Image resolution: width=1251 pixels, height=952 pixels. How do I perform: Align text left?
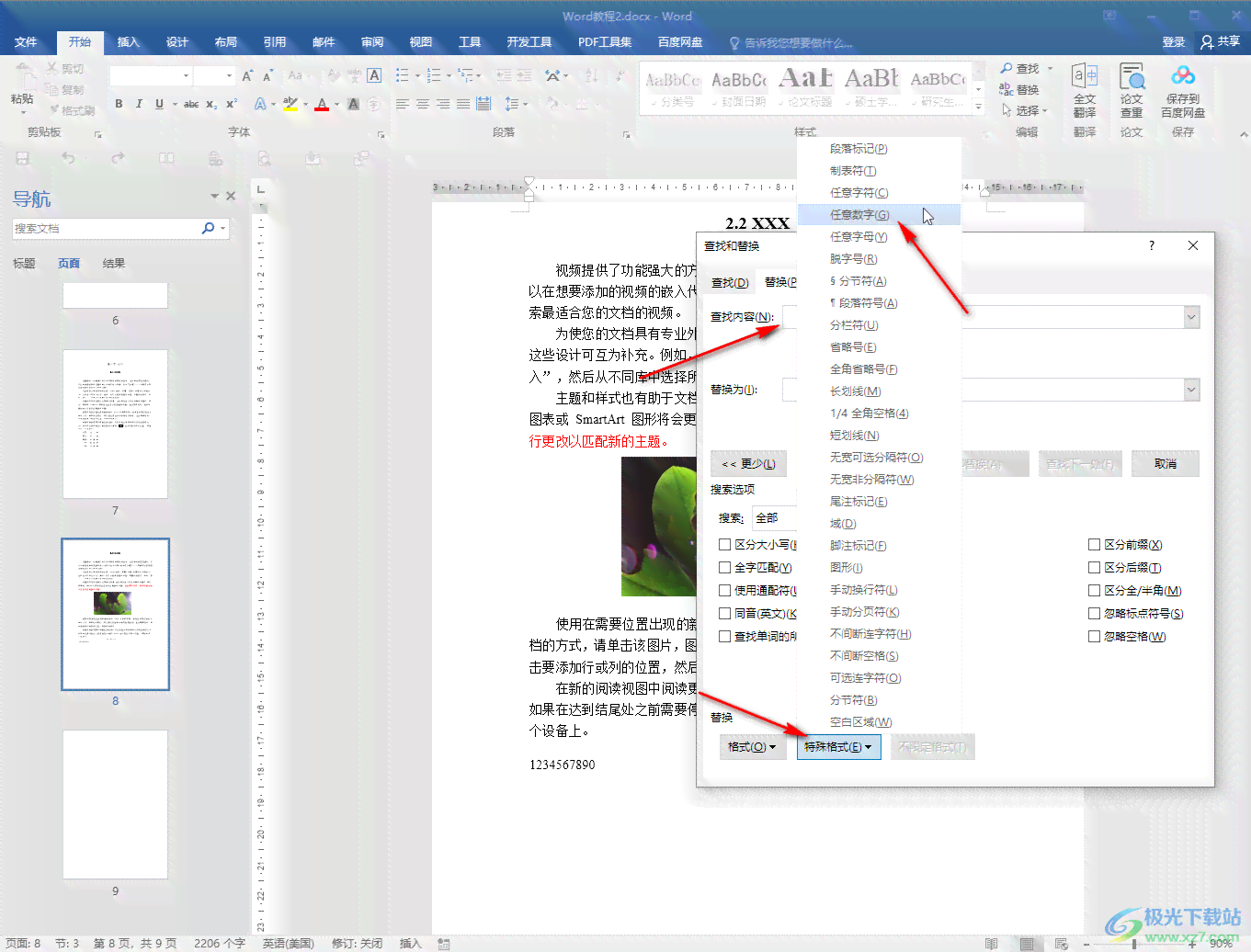(403, 104)
